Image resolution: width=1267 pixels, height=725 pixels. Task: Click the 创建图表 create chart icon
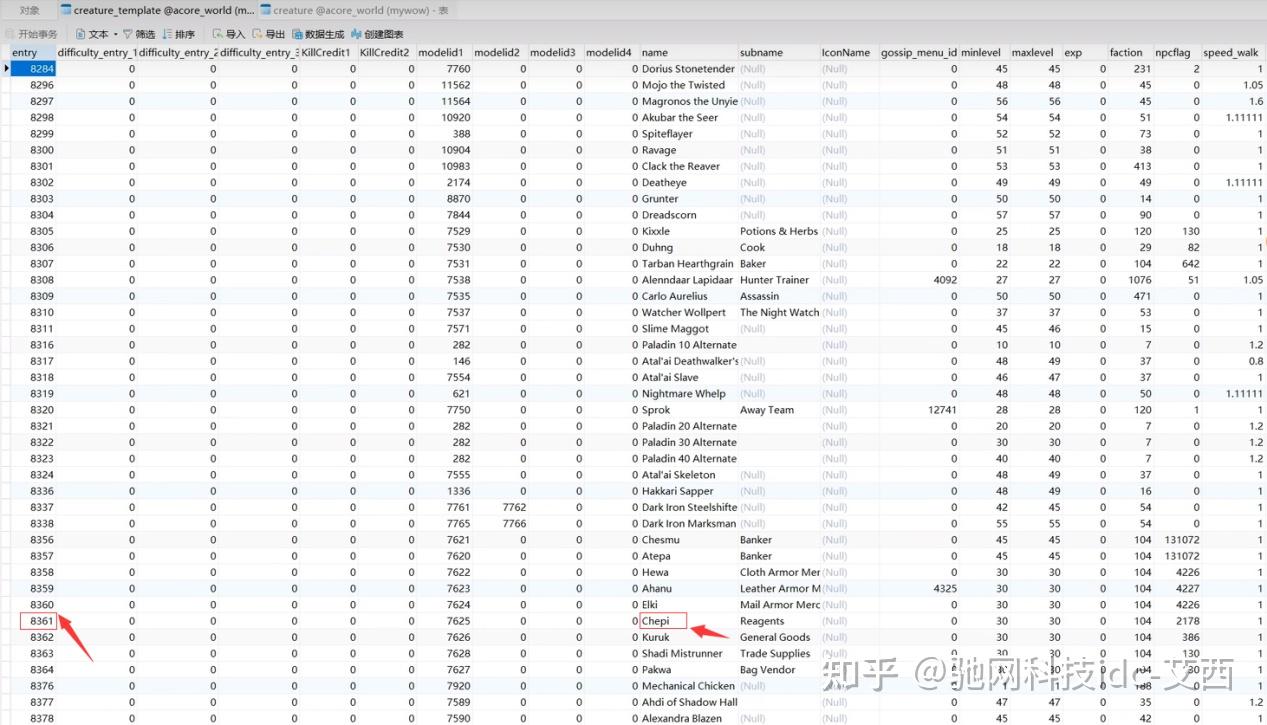[x=355, y=34]
